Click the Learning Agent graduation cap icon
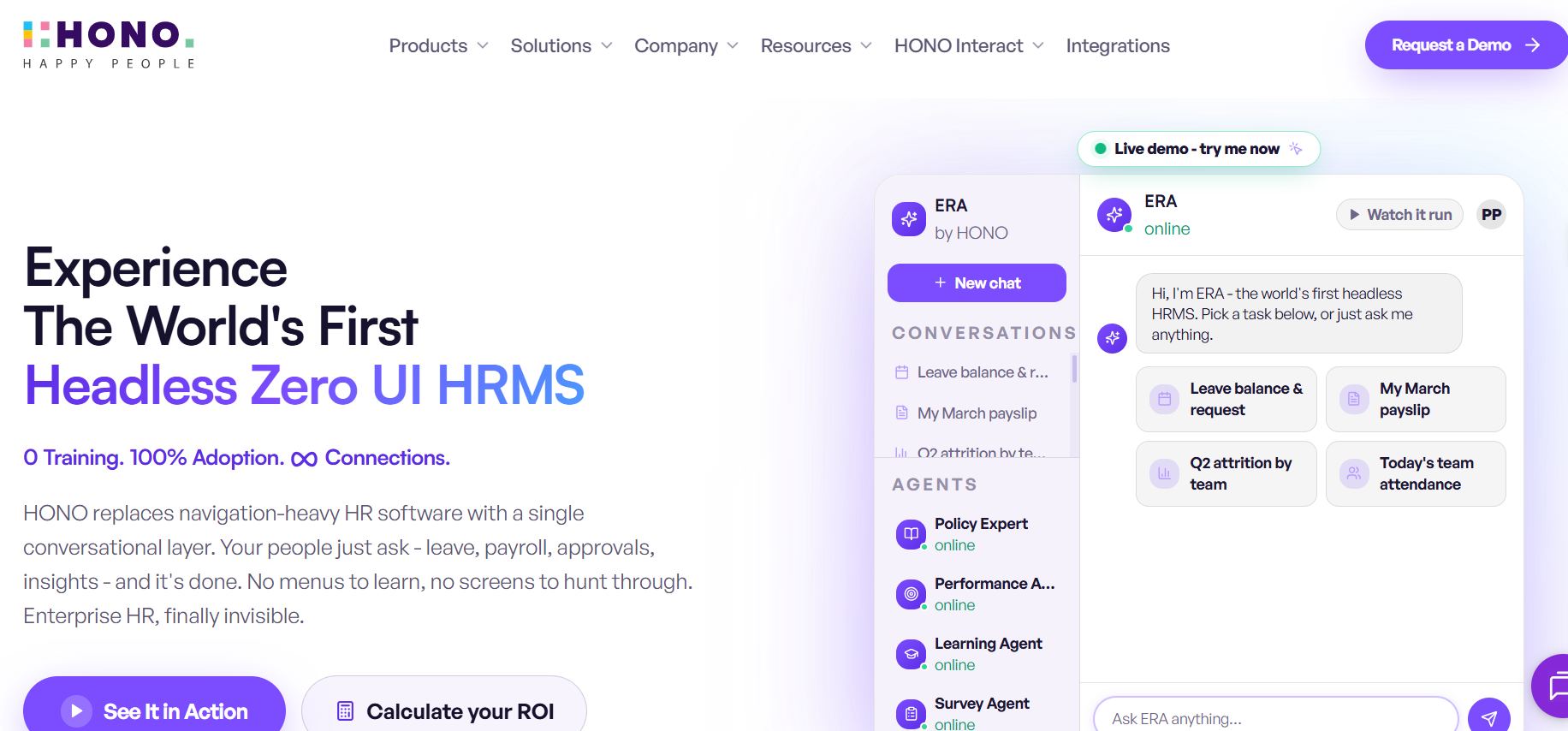 (911, 654)
